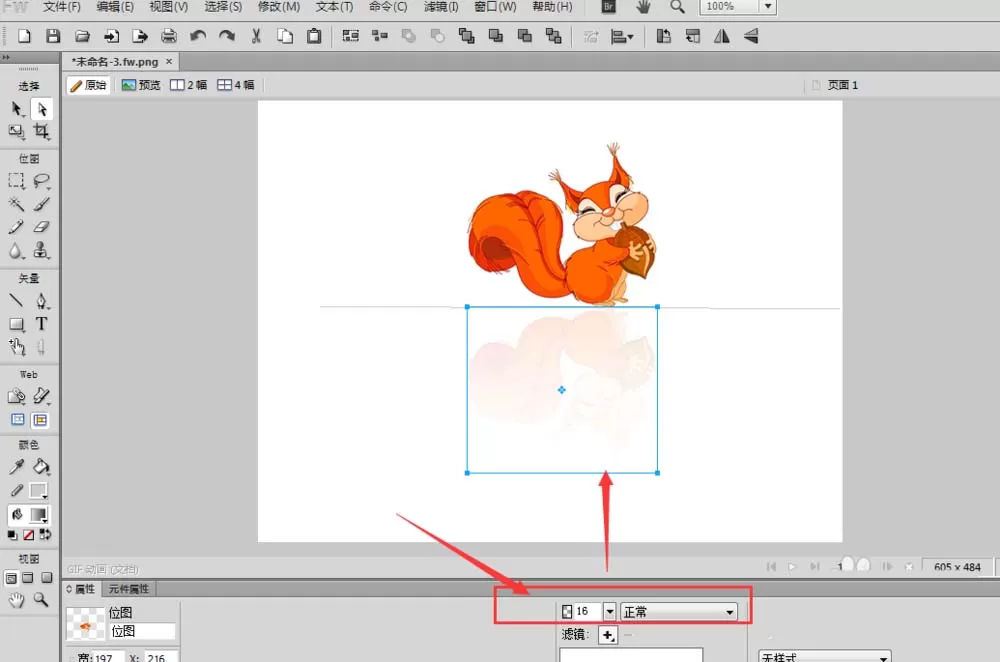The width and height of the screenshot is (1000, 662).
Task: Select the Pen tool in vector section
Action: (41, 300)
